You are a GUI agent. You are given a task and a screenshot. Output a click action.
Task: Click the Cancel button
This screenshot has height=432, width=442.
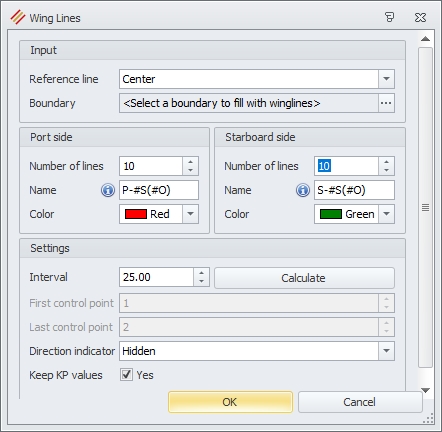click(360, 402)
